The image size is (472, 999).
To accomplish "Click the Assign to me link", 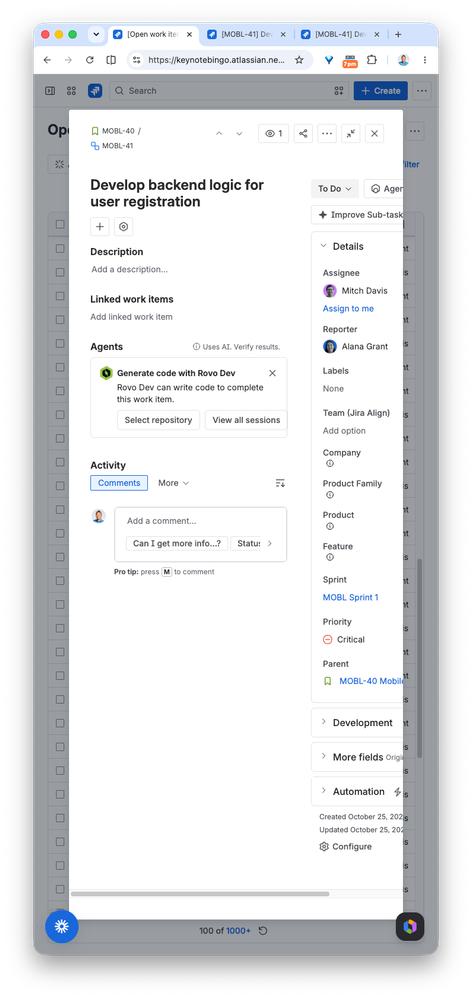I will (x=348, y=308).
